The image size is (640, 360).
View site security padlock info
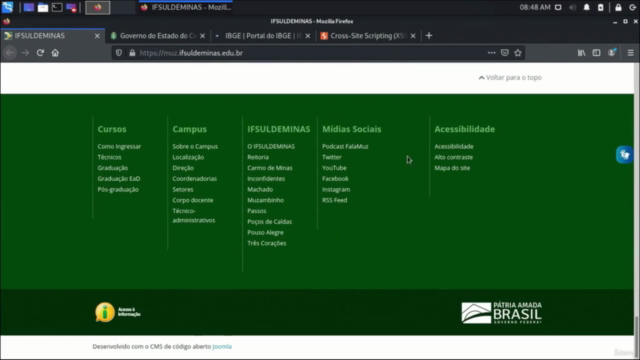132,53
